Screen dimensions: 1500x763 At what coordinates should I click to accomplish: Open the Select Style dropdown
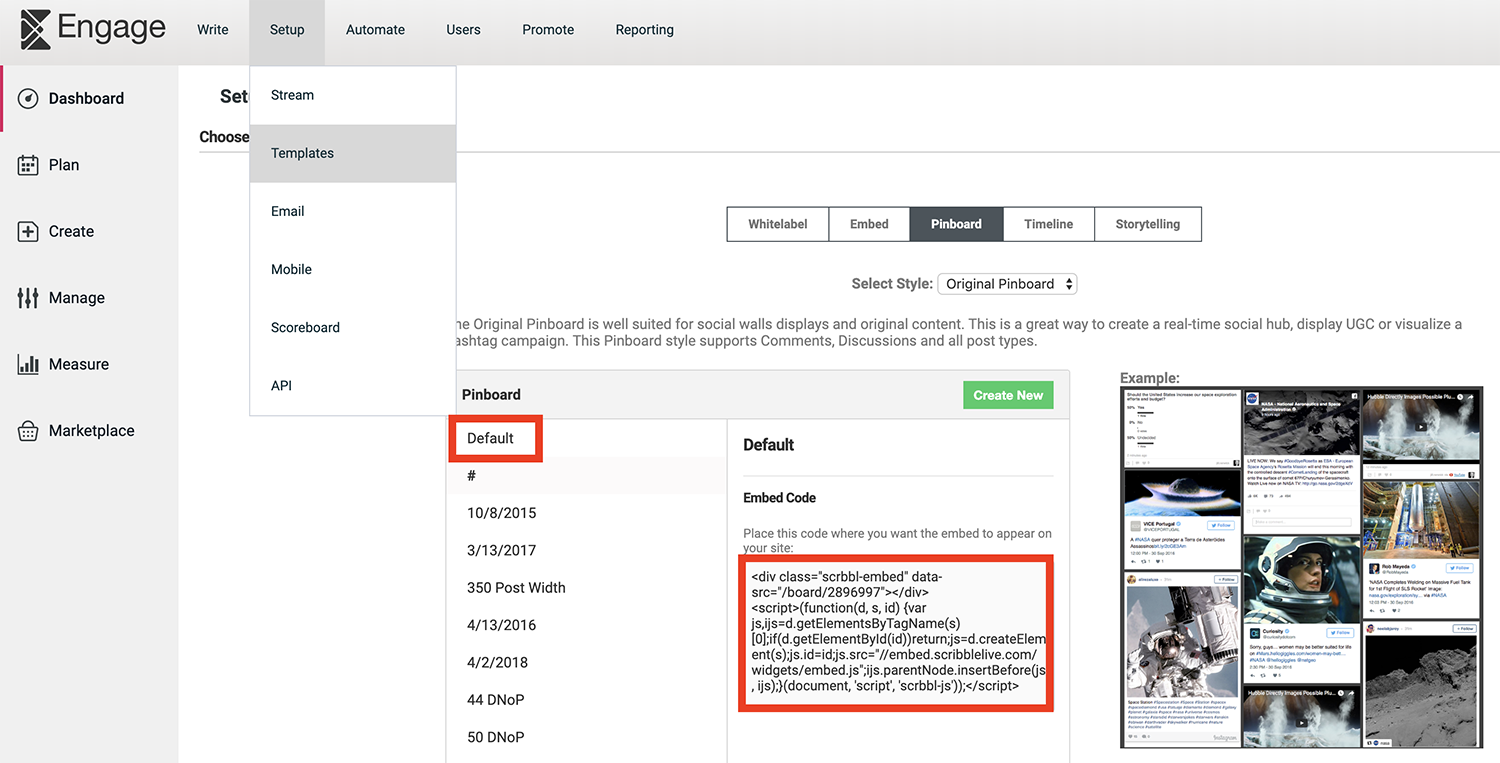click(1007, 284)
